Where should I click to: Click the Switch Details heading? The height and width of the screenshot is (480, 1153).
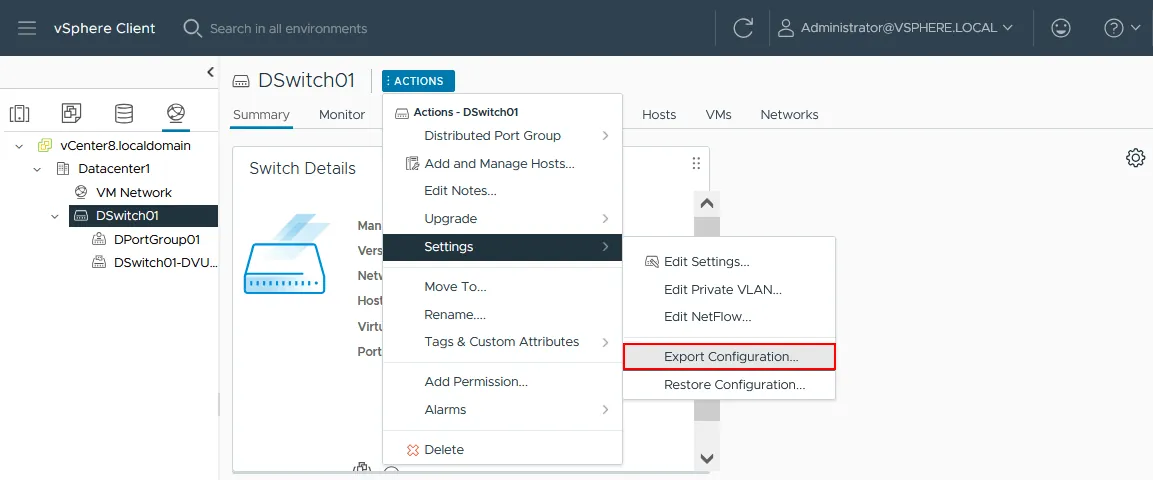click(x=302, y=168)
